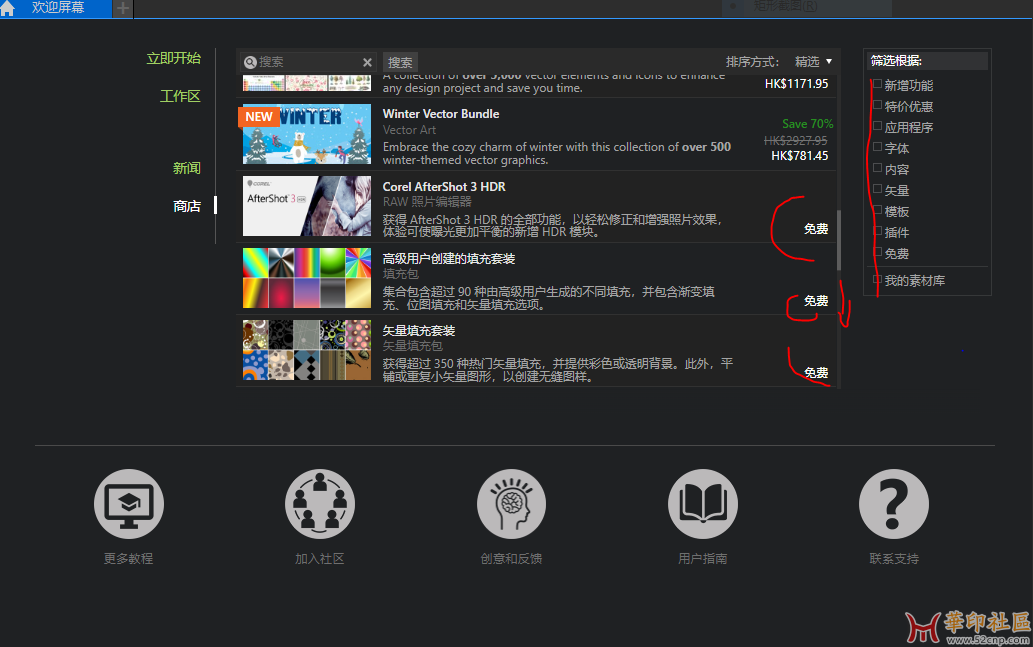Open the 矢量填充套装 title
The width and height of the screenshot is (1033, 647).
(419, 331)
